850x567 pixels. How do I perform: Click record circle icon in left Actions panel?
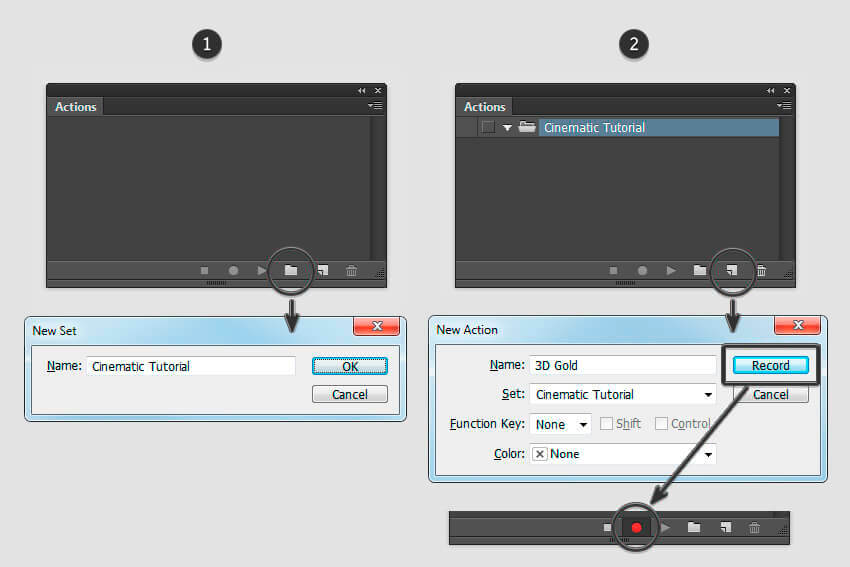pos(233,270)
